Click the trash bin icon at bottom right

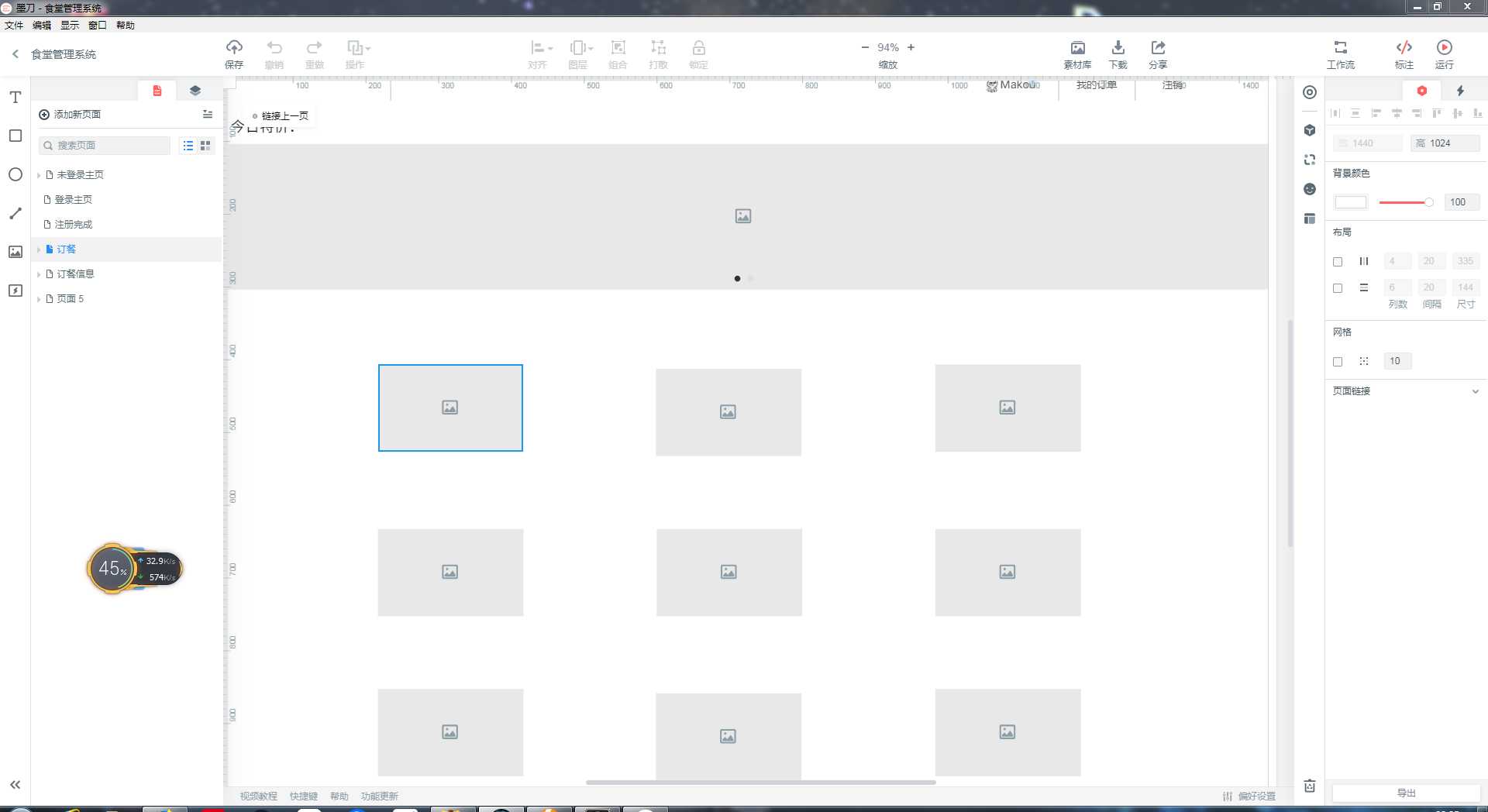1310,786
